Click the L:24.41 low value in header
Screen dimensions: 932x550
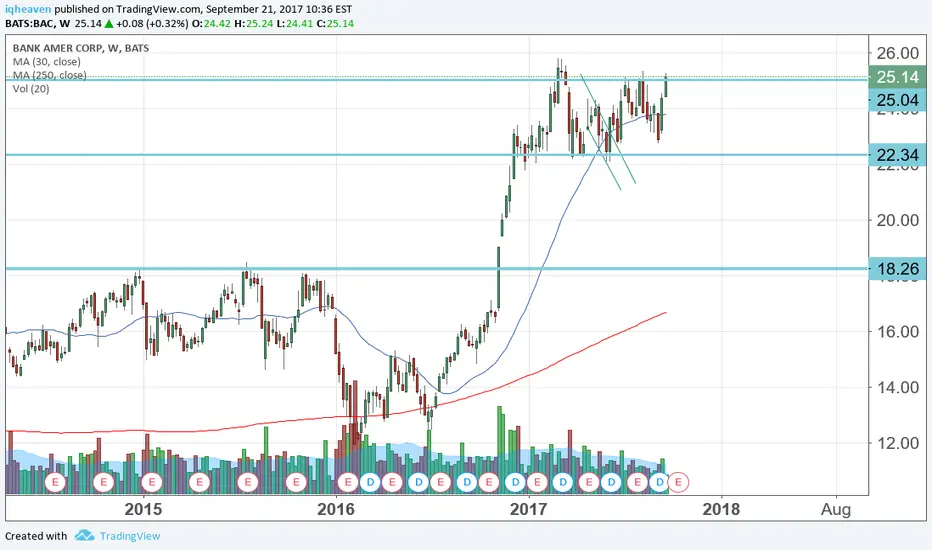tap(293, 24)
